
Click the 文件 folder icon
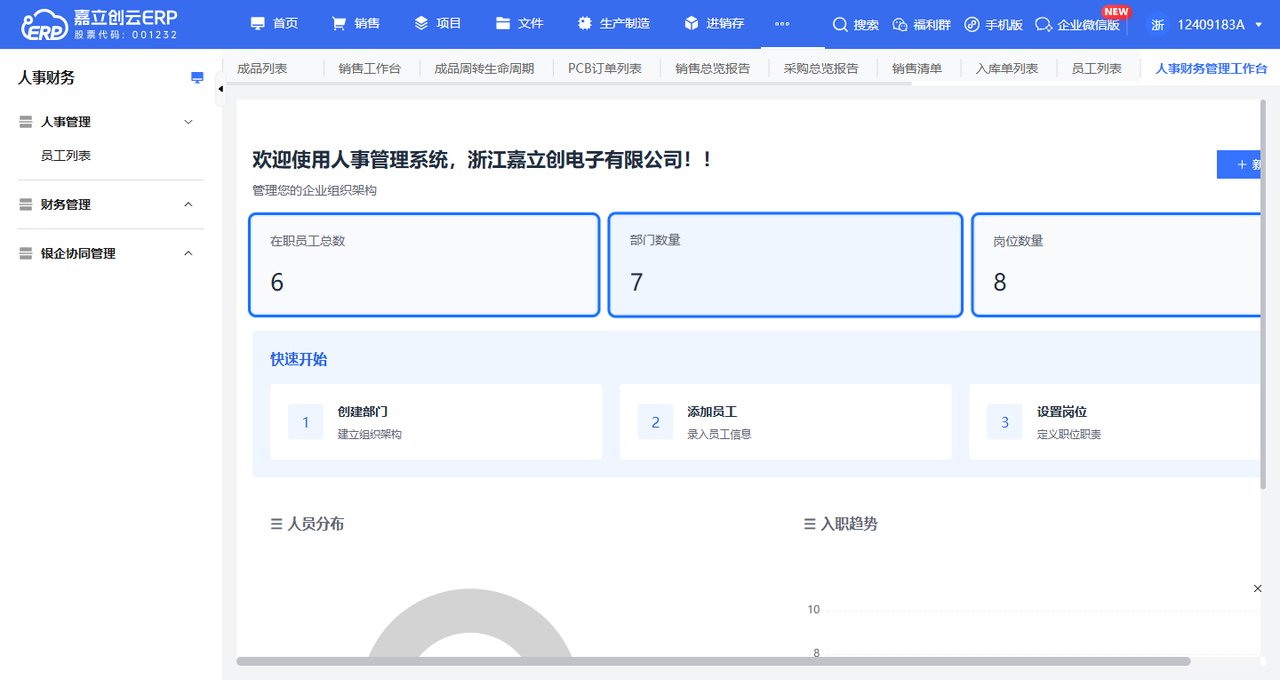click(502, 23)
